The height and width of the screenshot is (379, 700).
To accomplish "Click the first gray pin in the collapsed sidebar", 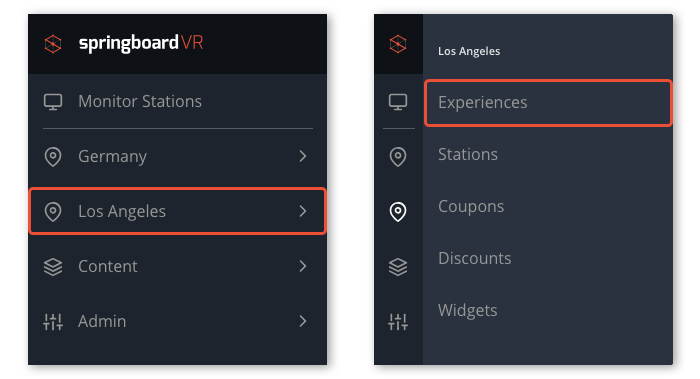I will (x=398, y=157).
